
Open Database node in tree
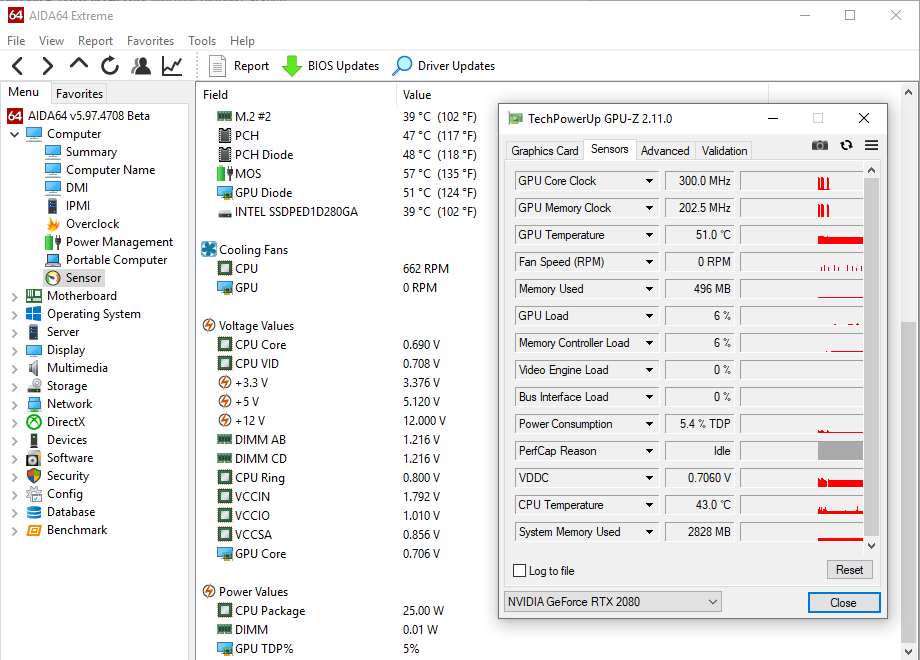(x=60, y=512)
